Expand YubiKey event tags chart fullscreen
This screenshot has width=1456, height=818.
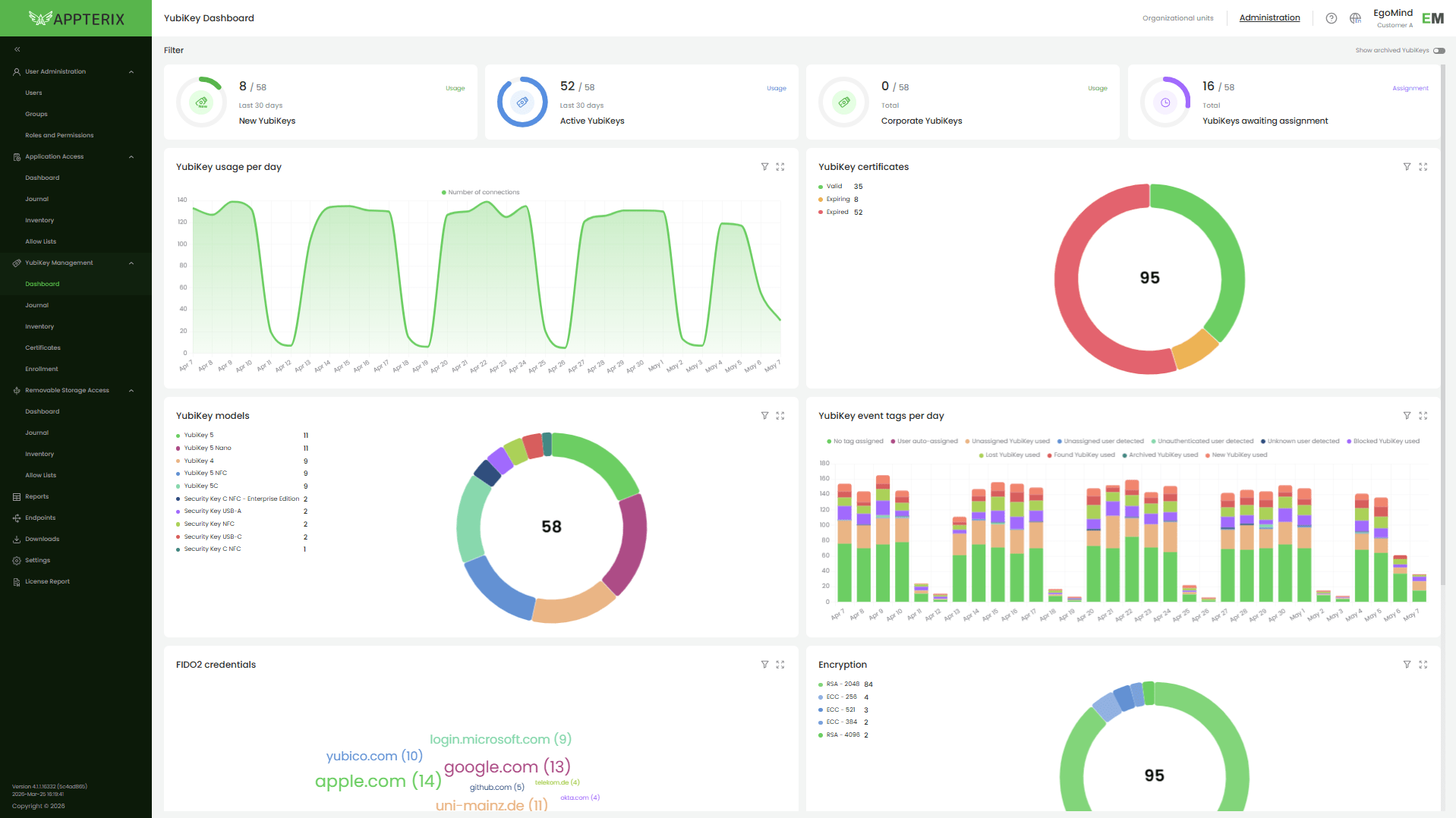1423,416
